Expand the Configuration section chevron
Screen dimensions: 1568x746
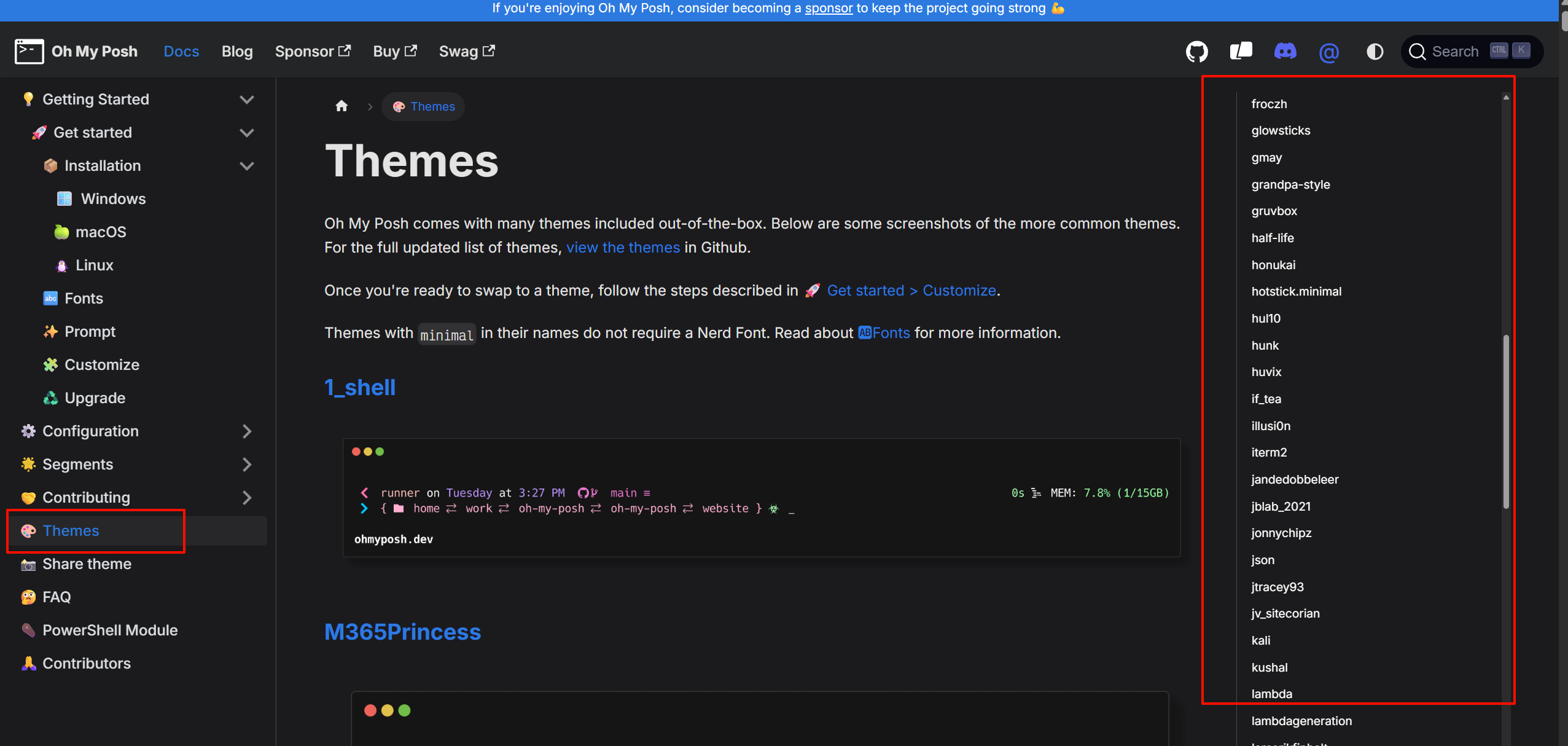(247, 431)
